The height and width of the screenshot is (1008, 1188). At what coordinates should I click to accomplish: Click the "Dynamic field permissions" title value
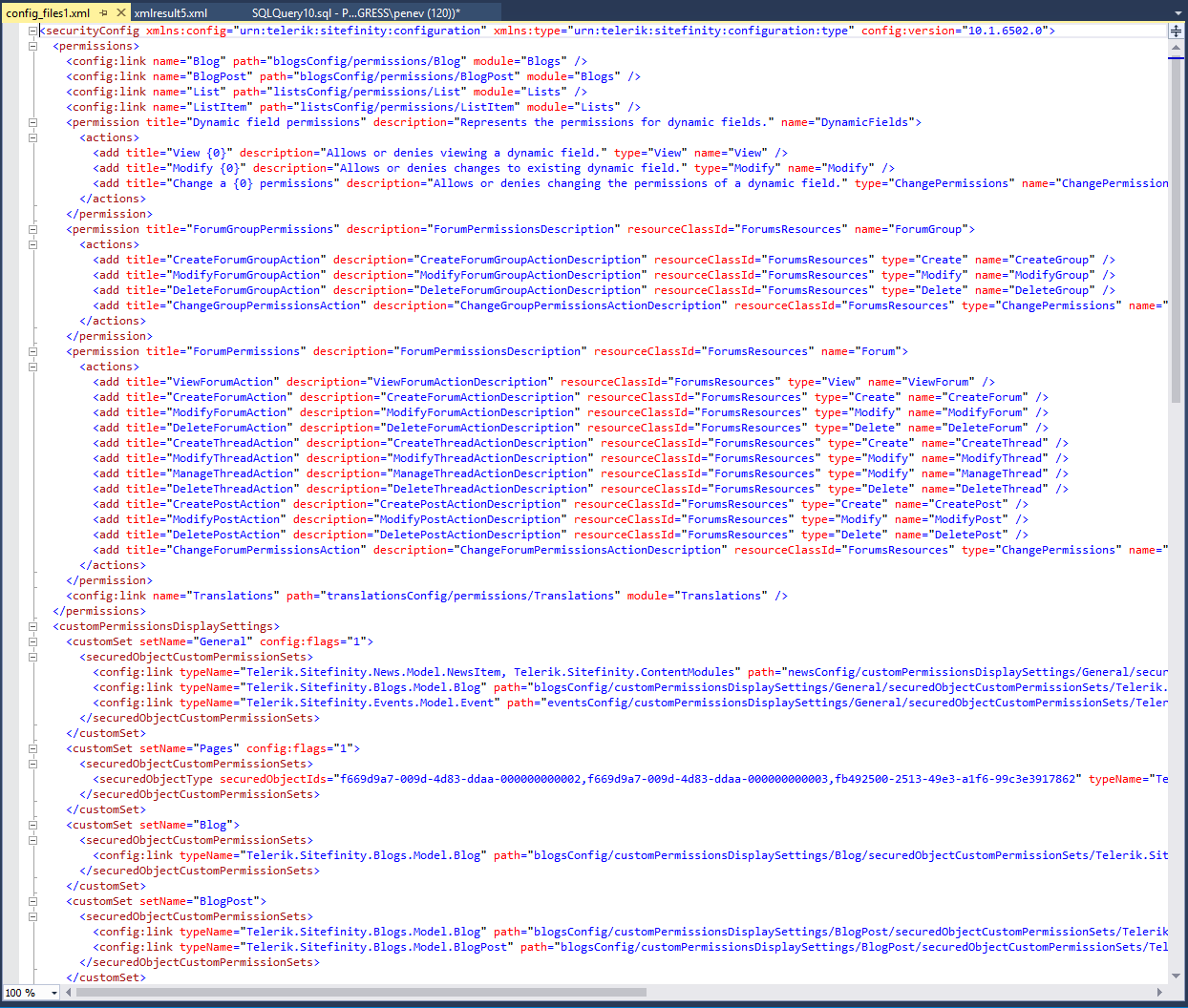[x=277, y=122]
